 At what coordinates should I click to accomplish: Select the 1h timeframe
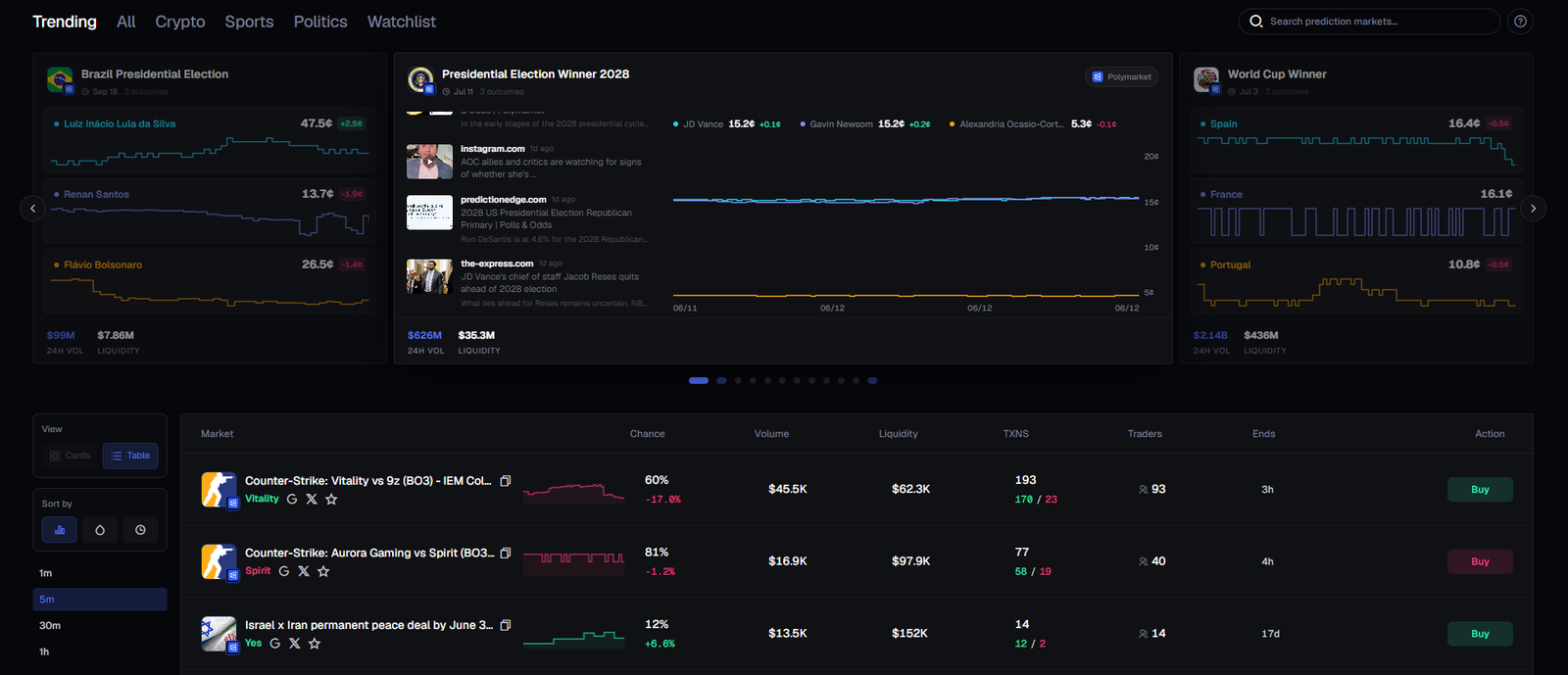tap(100, 652)
